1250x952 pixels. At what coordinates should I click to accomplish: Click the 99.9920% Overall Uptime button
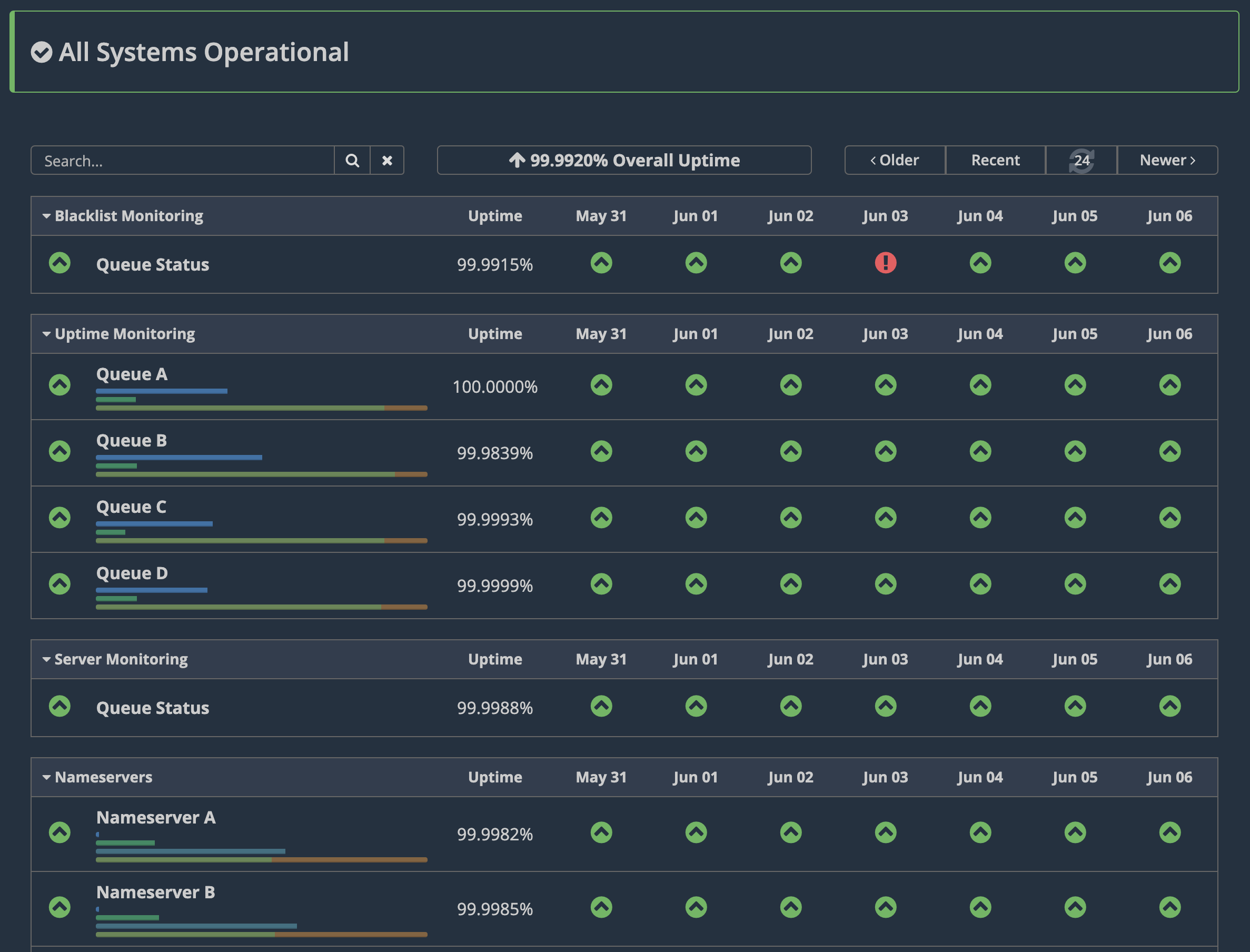click(624, 161)
